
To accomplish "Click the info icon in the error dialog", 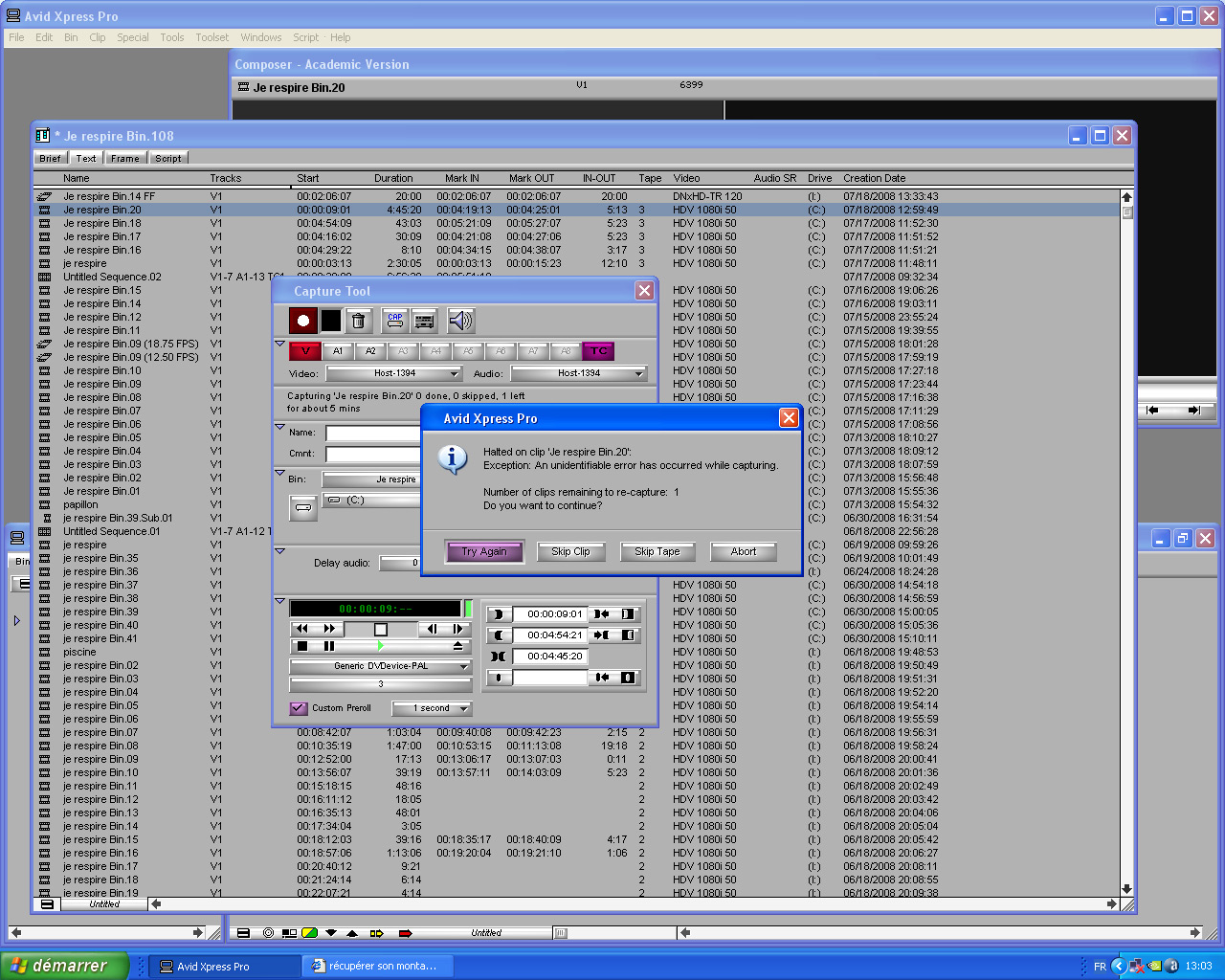I will pyautogui.click(x=452, y=458).
